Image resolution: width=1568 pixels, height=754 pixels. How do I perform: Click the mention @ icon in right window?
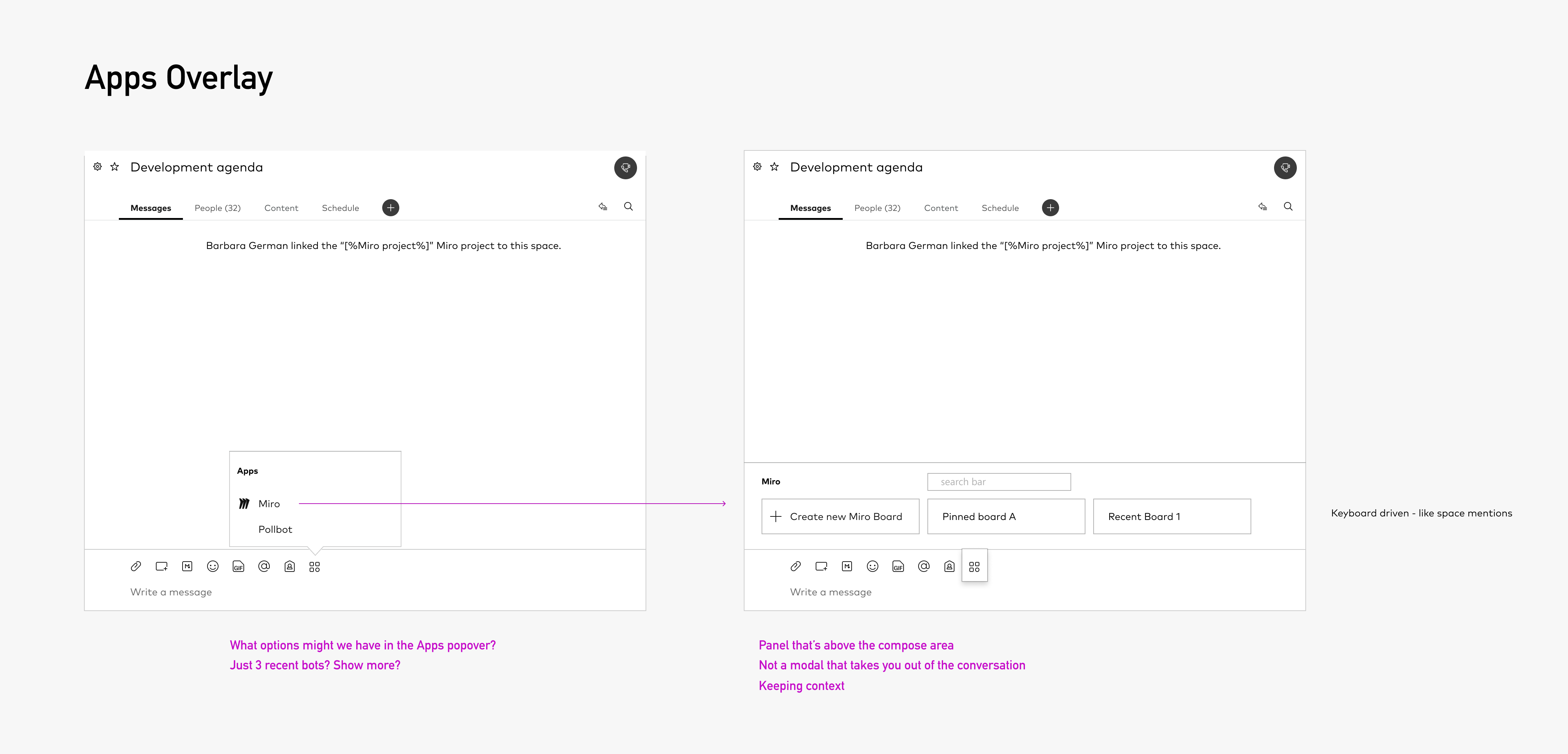click(x=924, y=566)
